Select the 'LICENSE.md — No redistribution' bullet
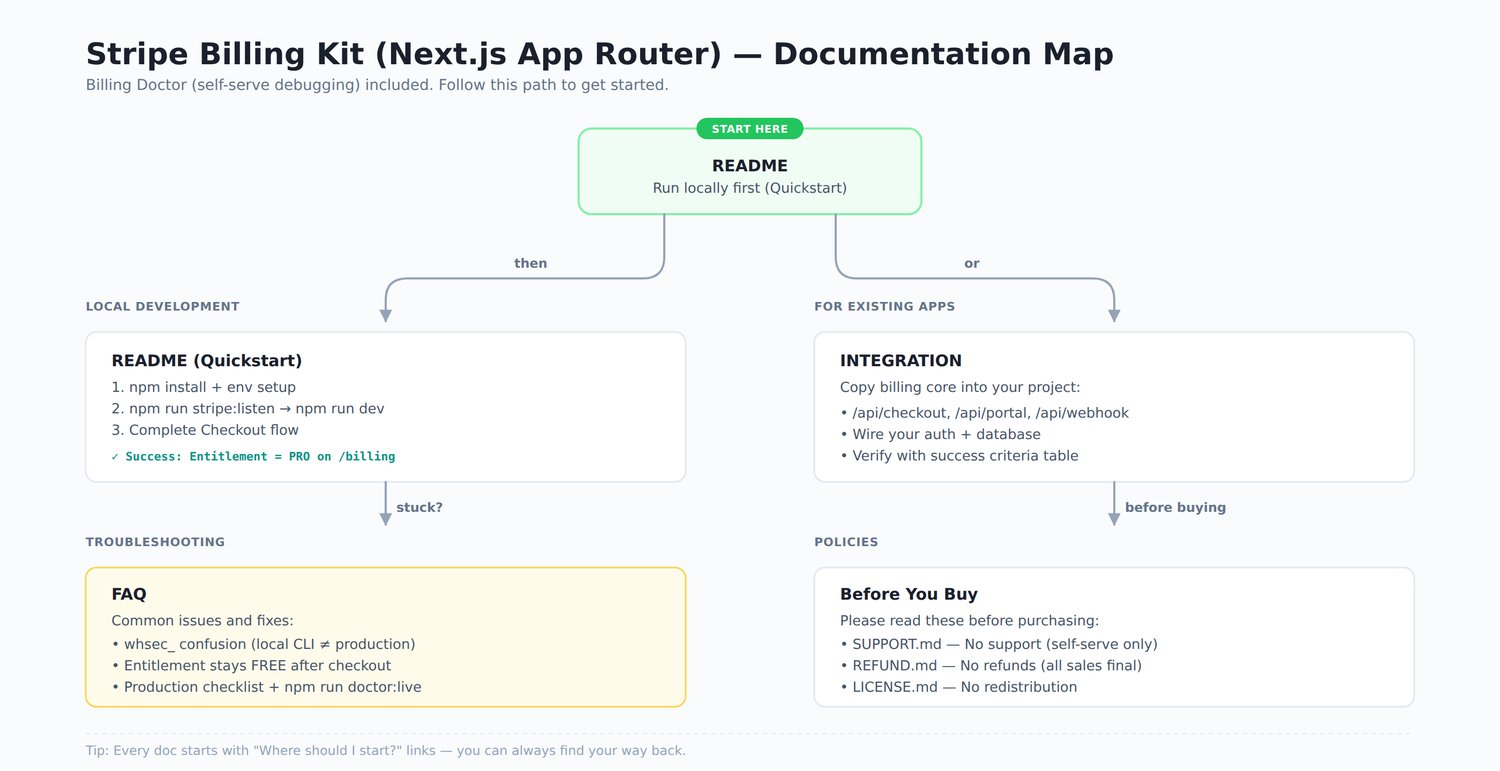This screenshot has width=1500, height=771. pos(959,688)
